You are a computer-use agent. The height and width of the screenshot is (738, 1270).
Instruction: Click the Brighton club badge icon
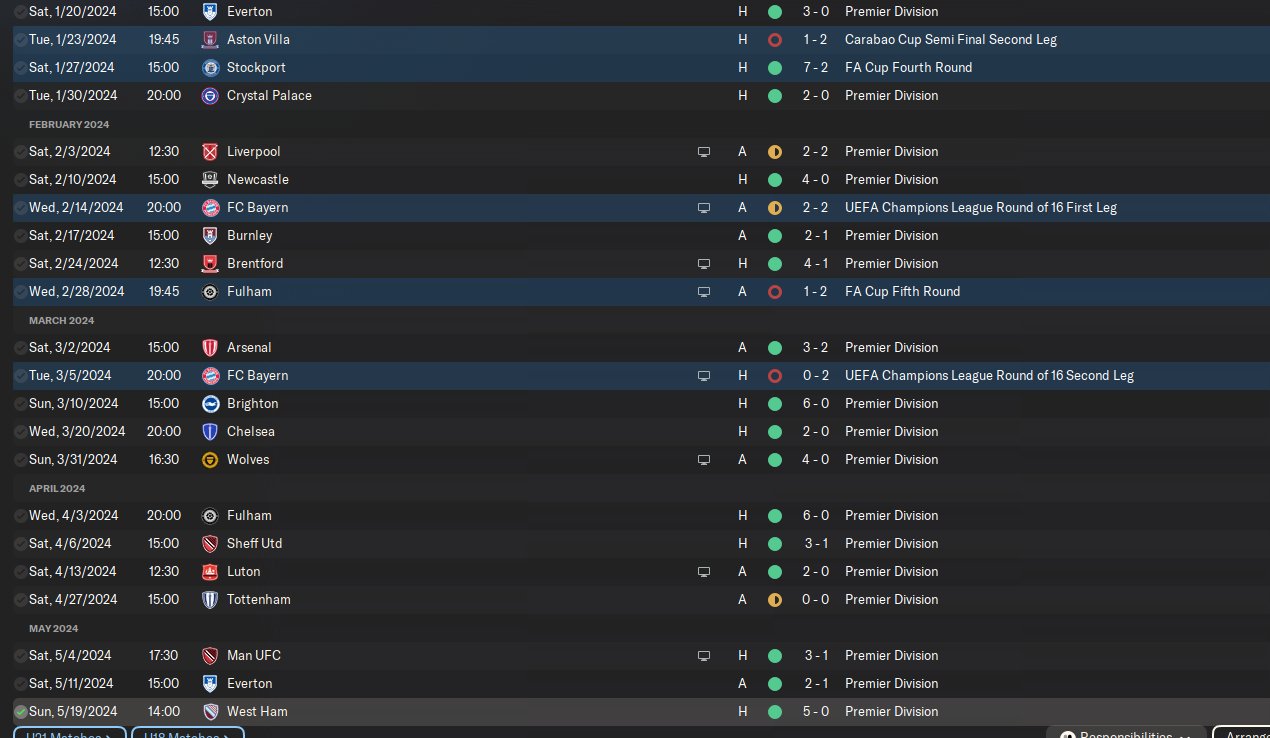click(210, 404)
